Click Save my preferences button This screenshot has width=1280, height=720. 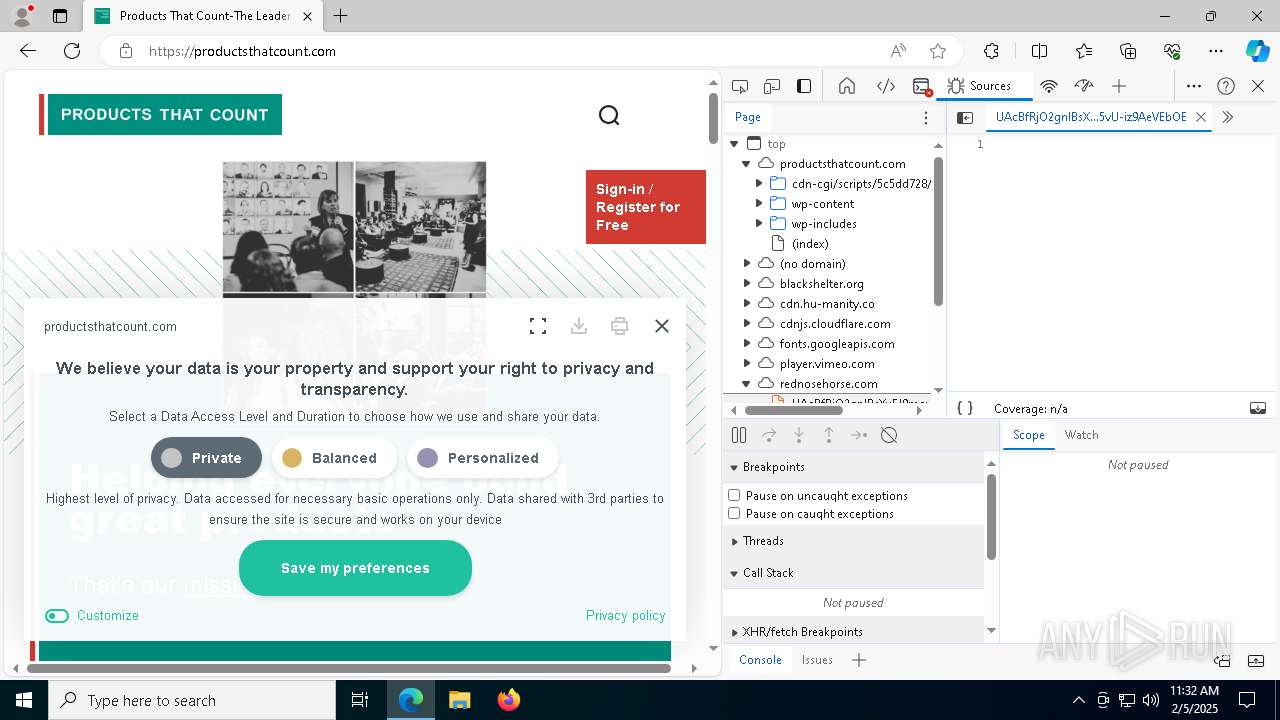pyautogui.click(x=355, y=568)
